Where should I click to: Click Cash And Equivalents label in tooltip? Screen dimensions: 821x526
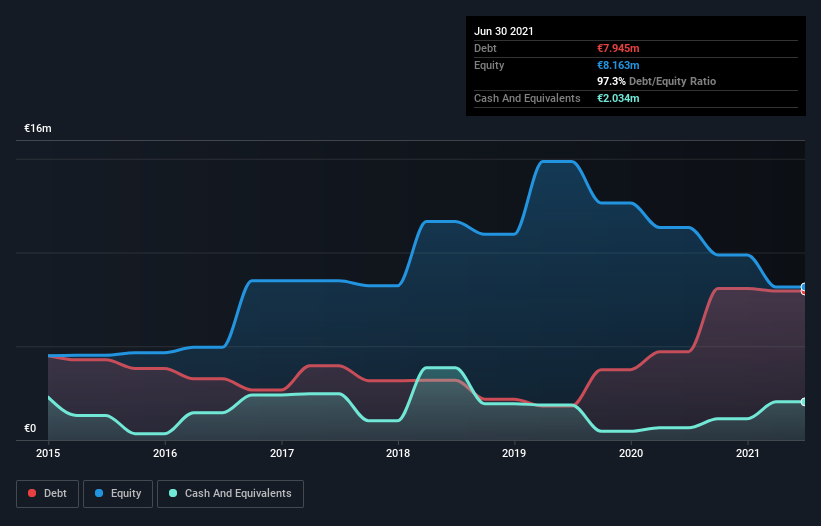(527, 98)
